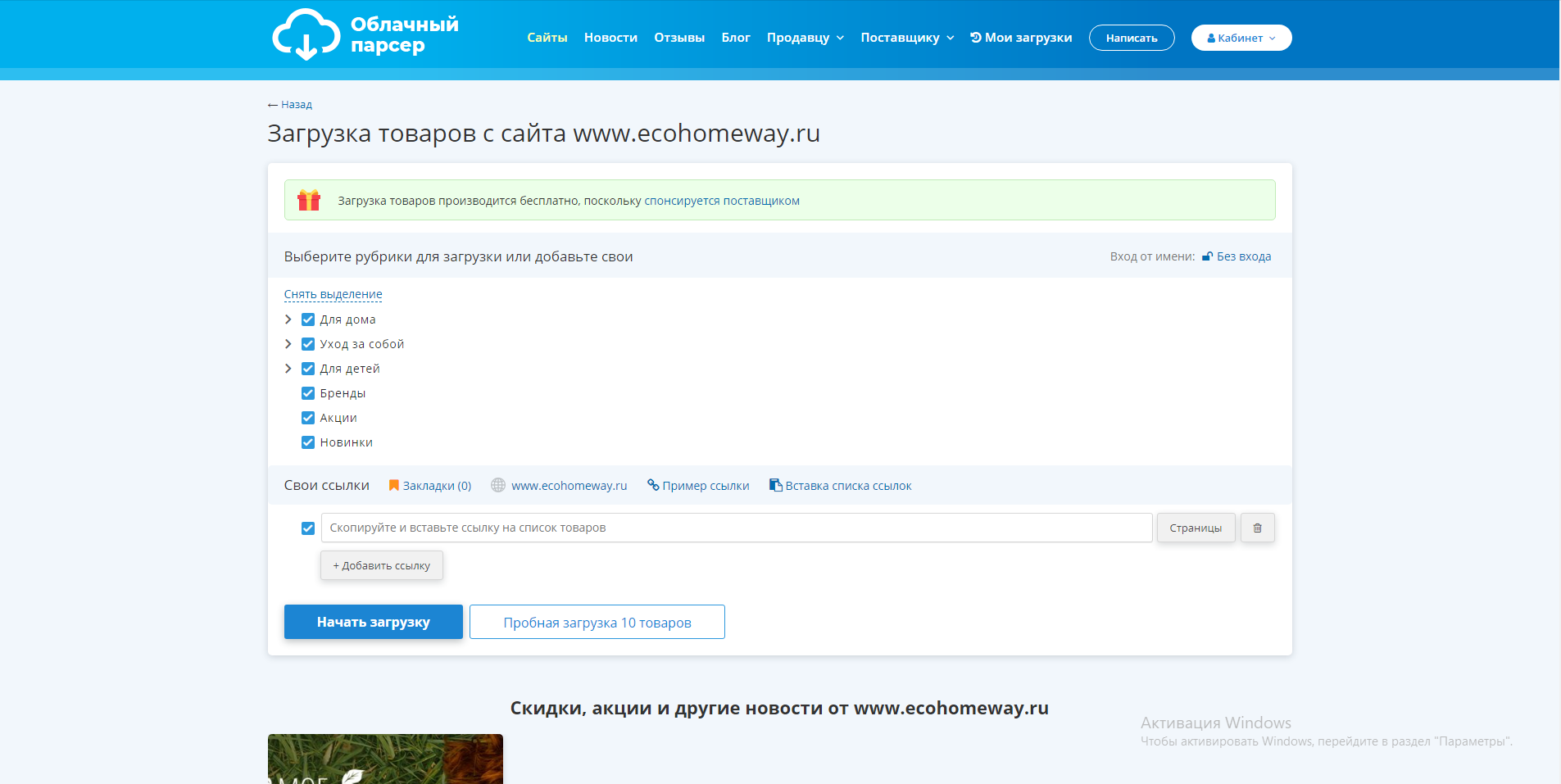
Task: Click the Новинки category label
Action: click(x=347, y=442)
